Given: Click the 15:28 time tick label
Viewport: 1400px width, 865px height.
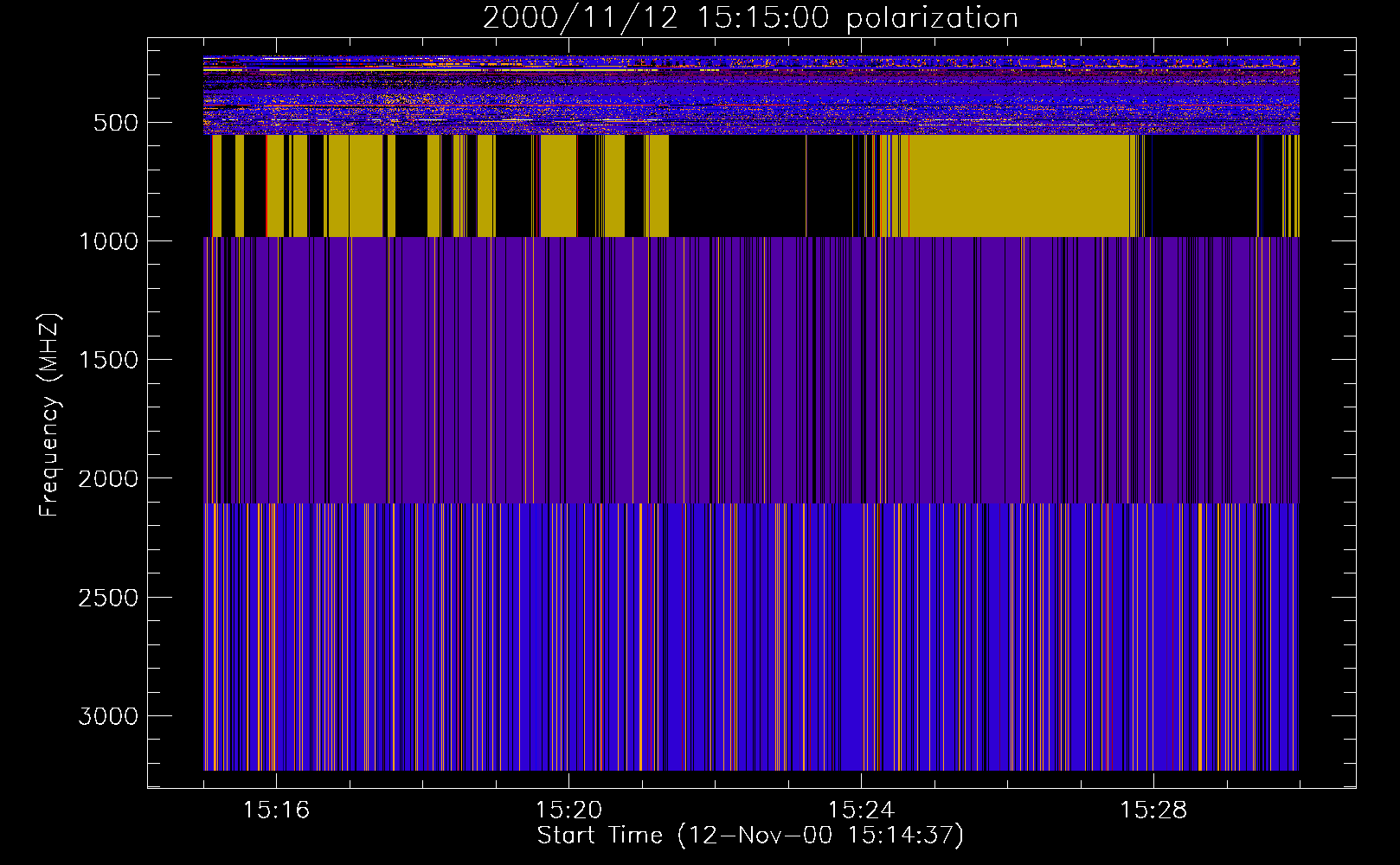Looking at the screenshot, I should [1153, 811].
